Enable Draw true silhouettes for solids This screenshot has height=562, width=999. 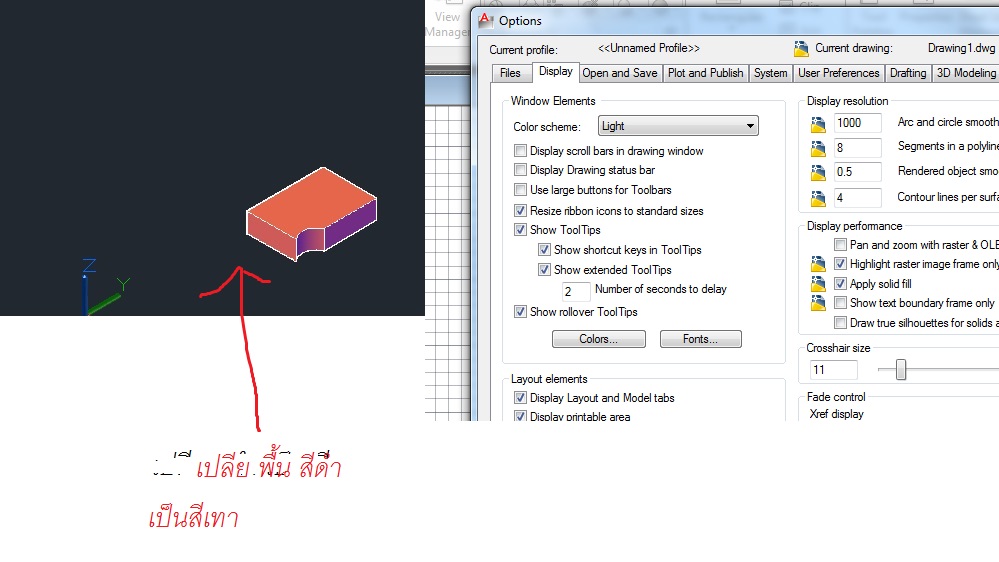pos(840,322)
